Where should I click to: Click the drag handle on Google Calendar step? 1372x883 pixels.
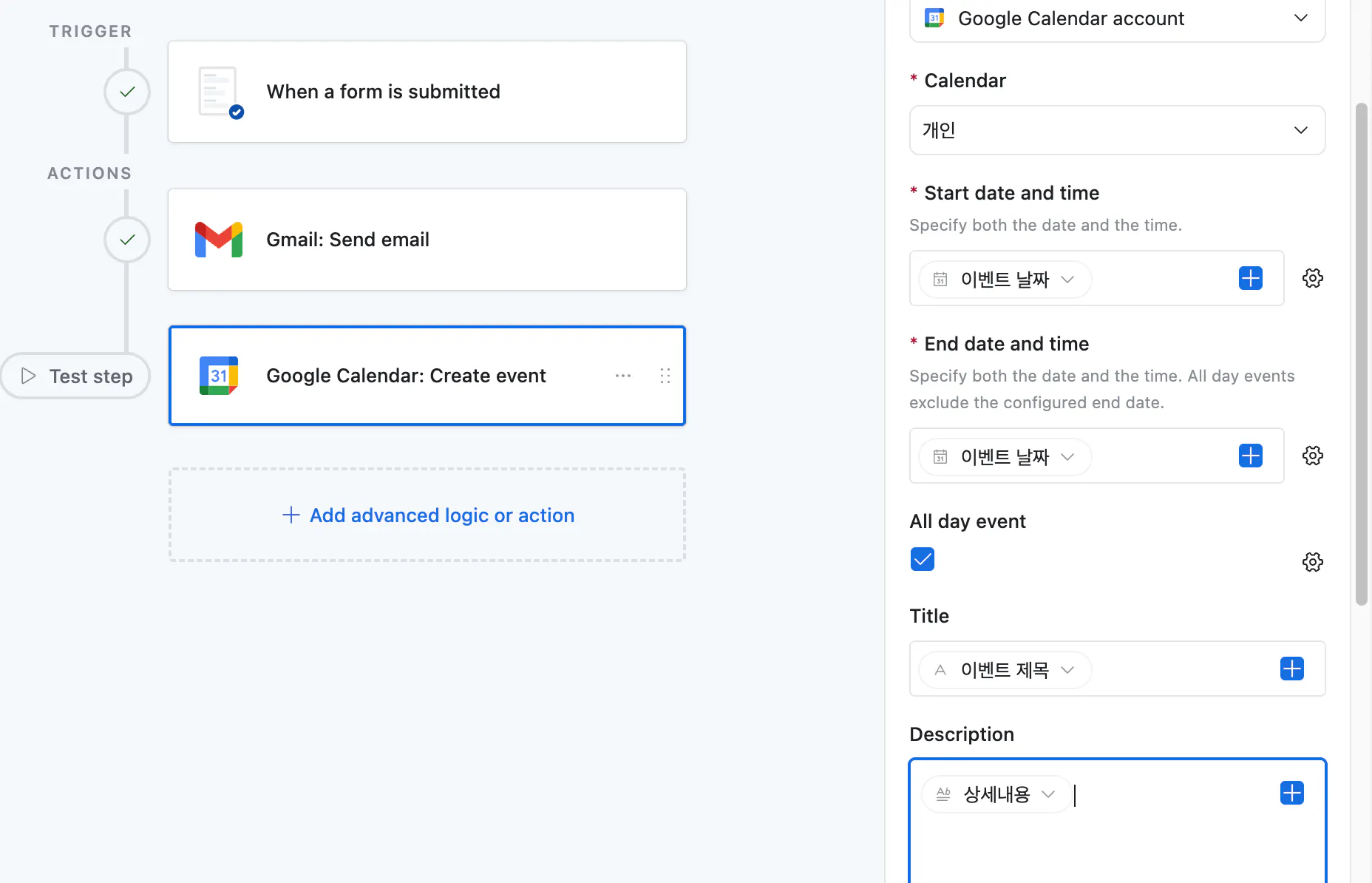coord(665,376)
